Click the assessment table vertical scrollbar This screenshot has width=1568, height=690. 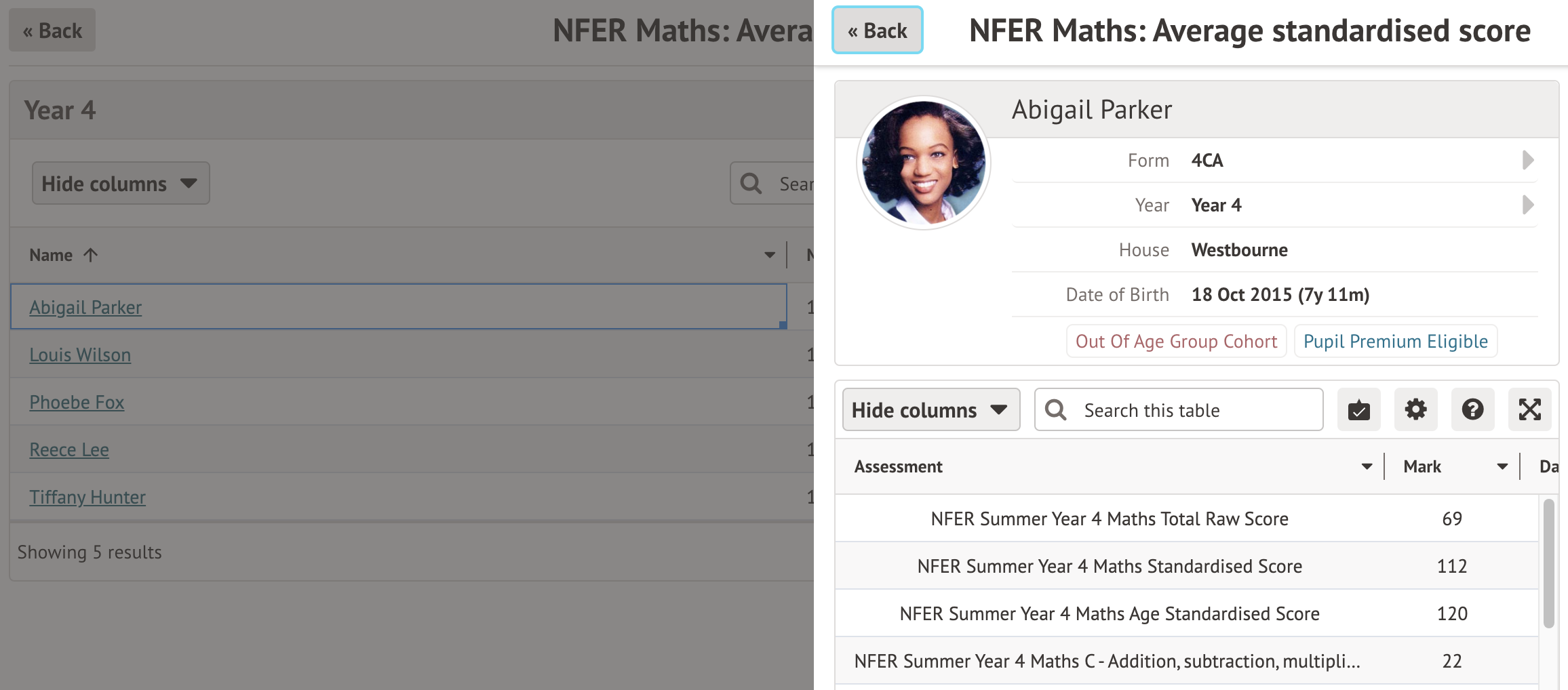[x=1548, y=564]
